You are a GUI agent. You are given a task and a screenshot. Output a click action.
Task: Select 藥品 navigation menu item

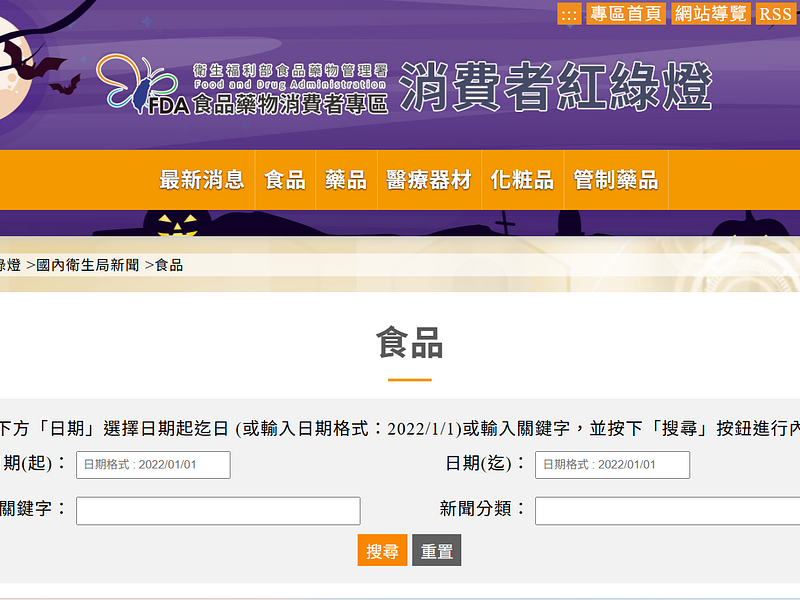click(x=346, y=180)
